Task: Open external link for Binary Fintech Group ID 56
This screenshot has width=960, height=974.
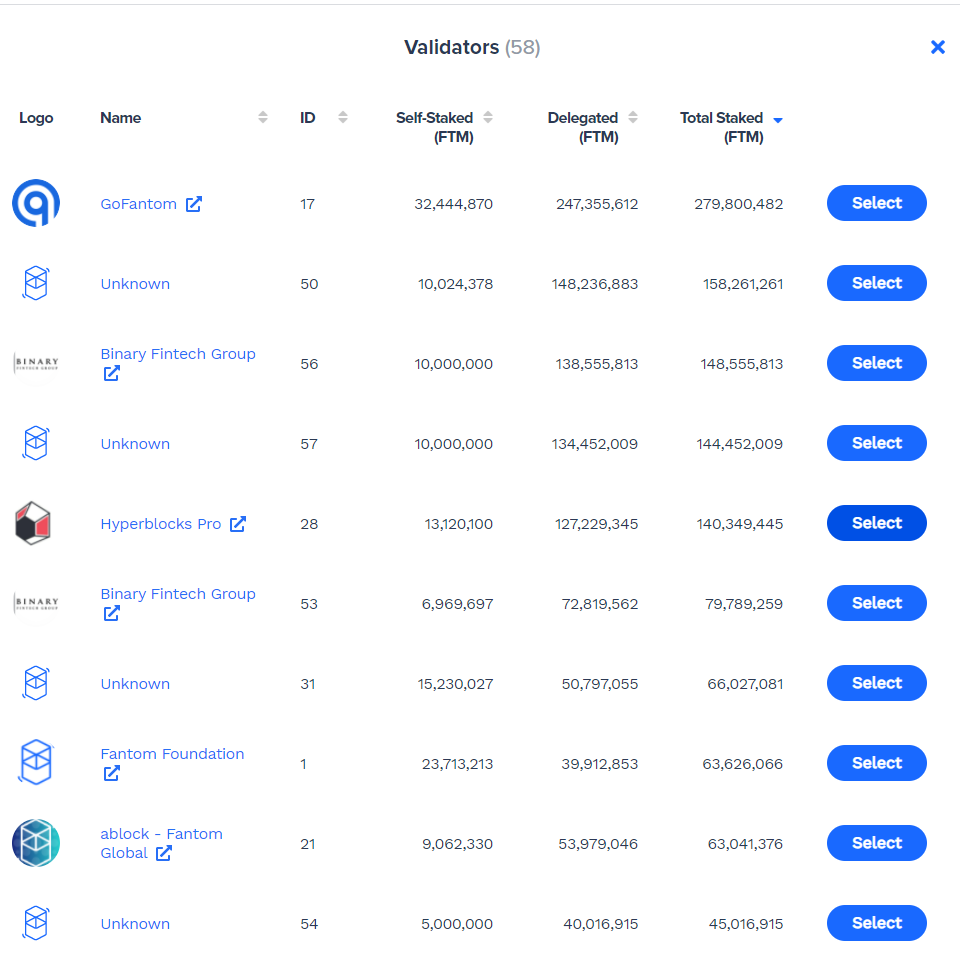Action: click(112, 373)
